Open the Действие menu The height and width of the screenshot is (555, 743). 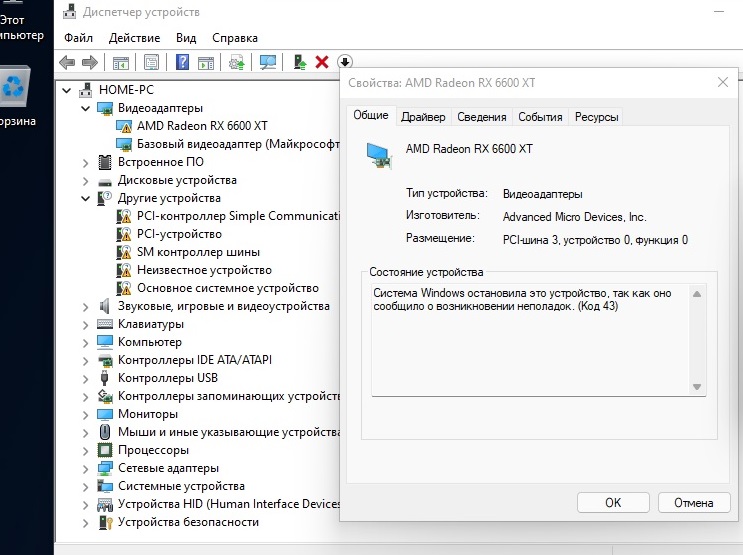point(135,38)
